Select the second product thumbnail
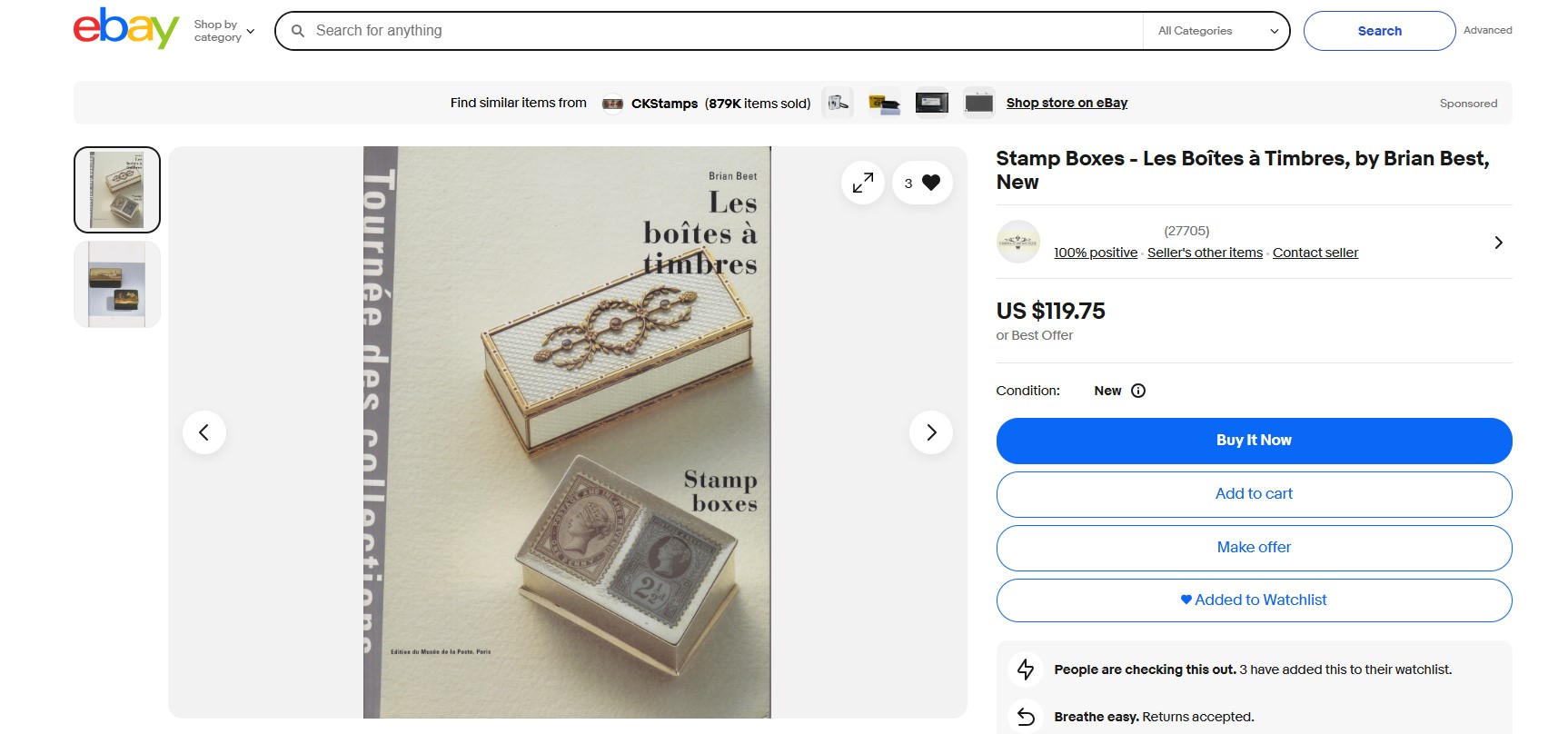The image size is (1568, 734). (x=117, y=284)
